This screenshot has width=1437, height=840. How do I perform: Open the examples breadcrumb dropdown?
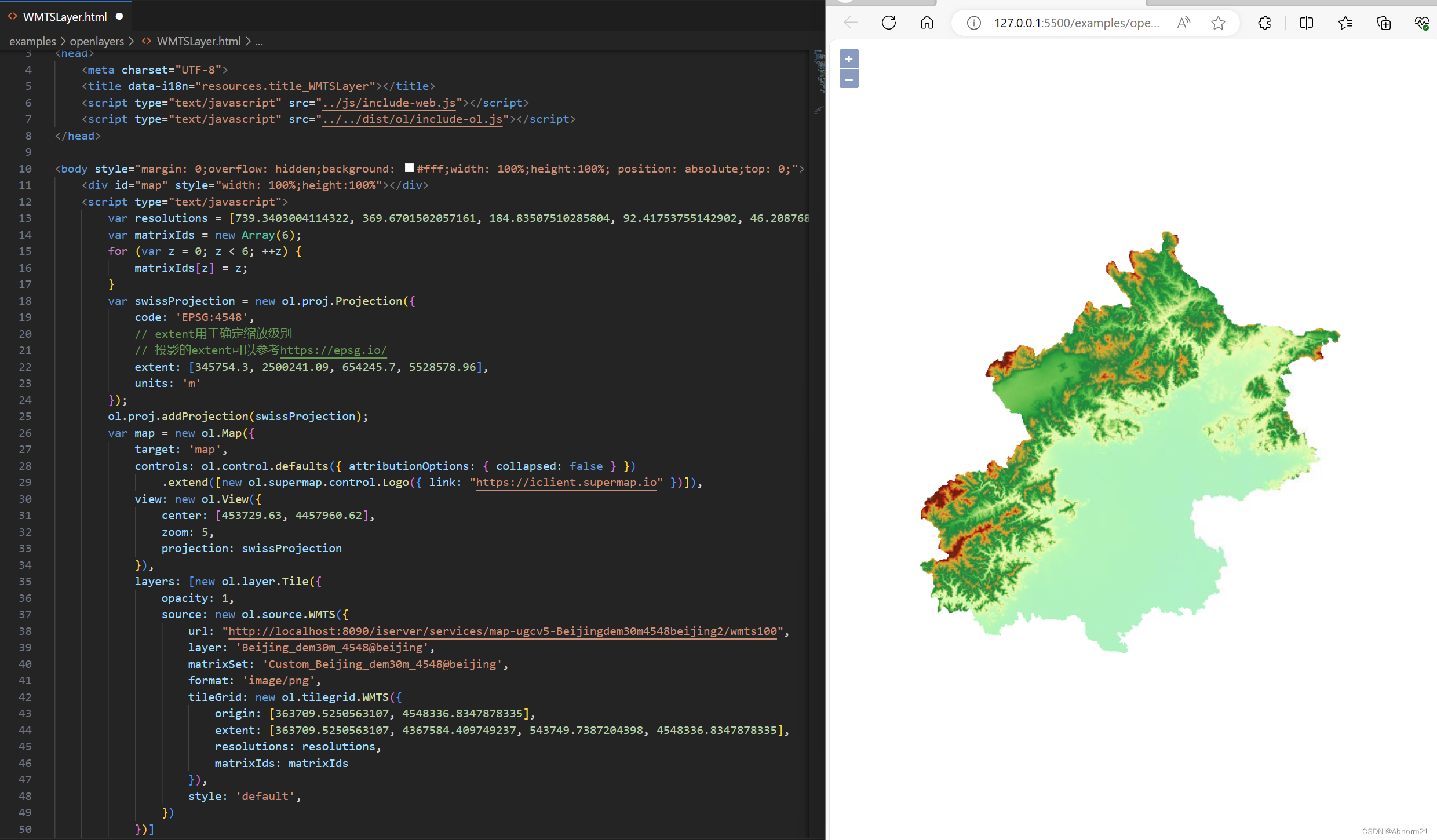[x=32, y=41]
